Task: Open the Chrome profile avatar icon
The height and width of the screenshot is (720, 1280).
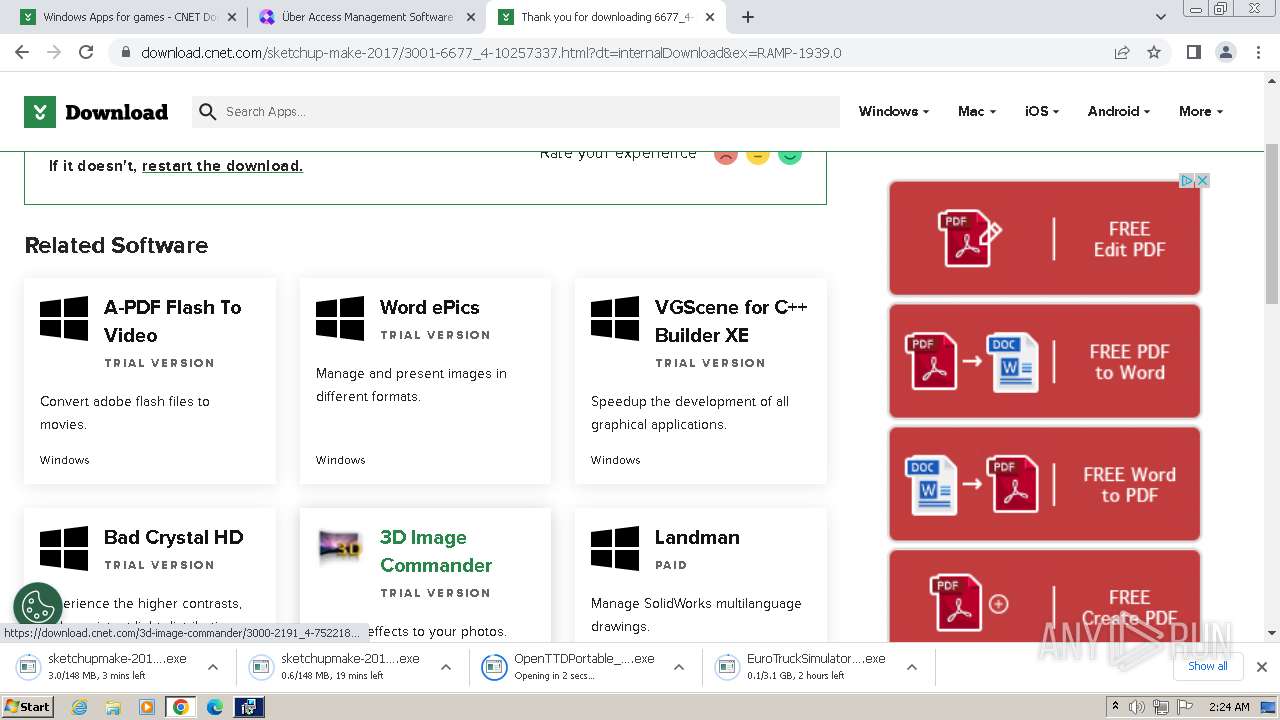Action: pyautogui.click(x=1225, y=52)
